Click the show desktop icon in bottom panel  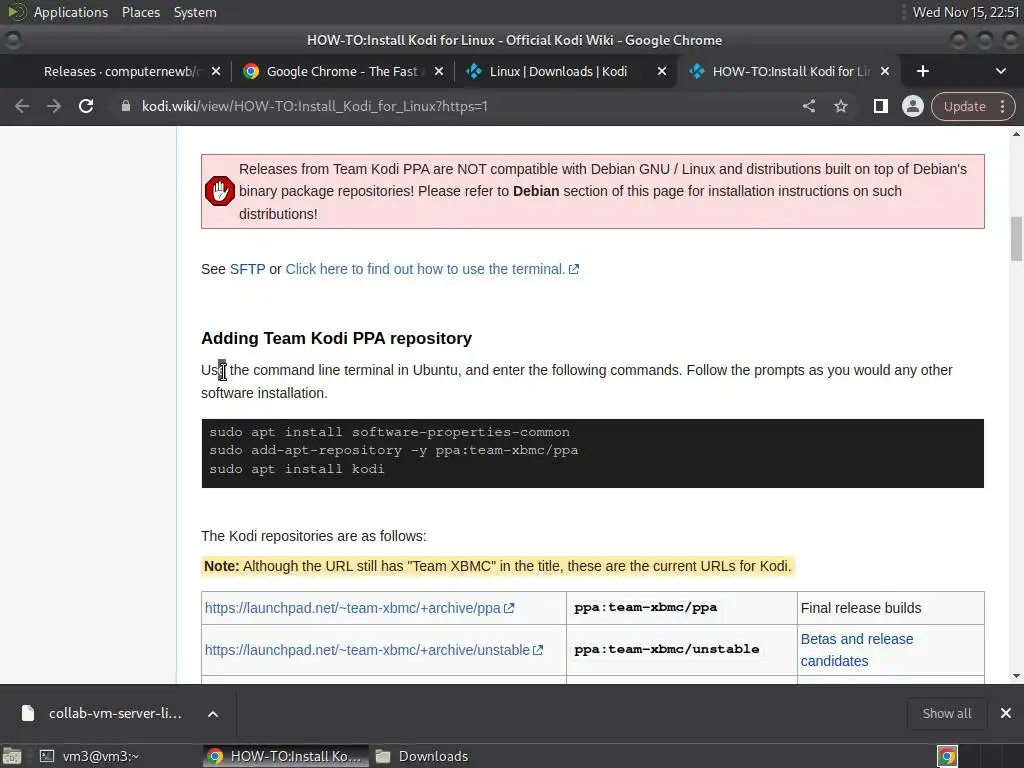coord(12,756)
